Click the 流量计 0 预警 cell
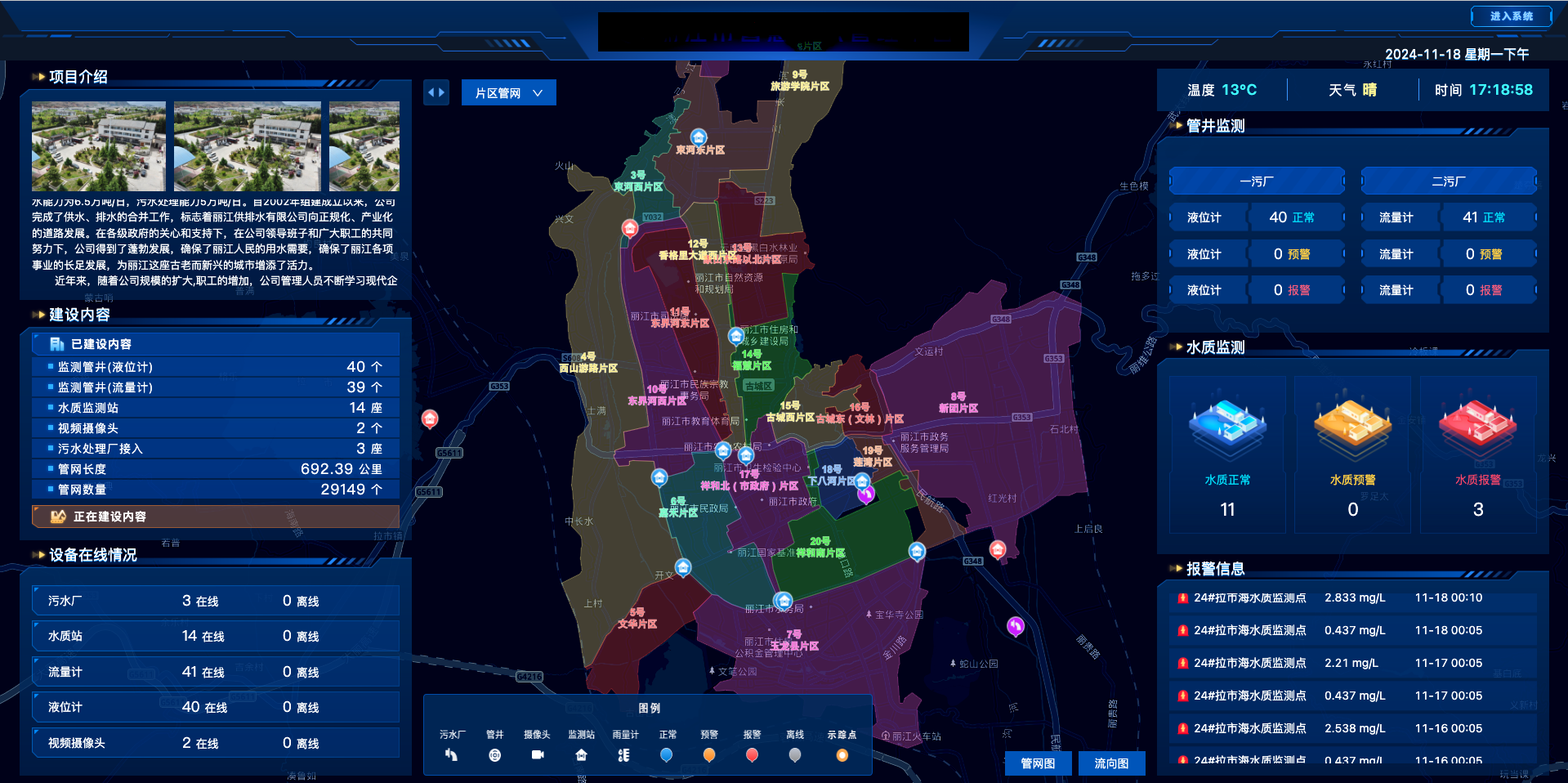Viewport: 1568px width, 783px height. click(x=1449, y=254)
